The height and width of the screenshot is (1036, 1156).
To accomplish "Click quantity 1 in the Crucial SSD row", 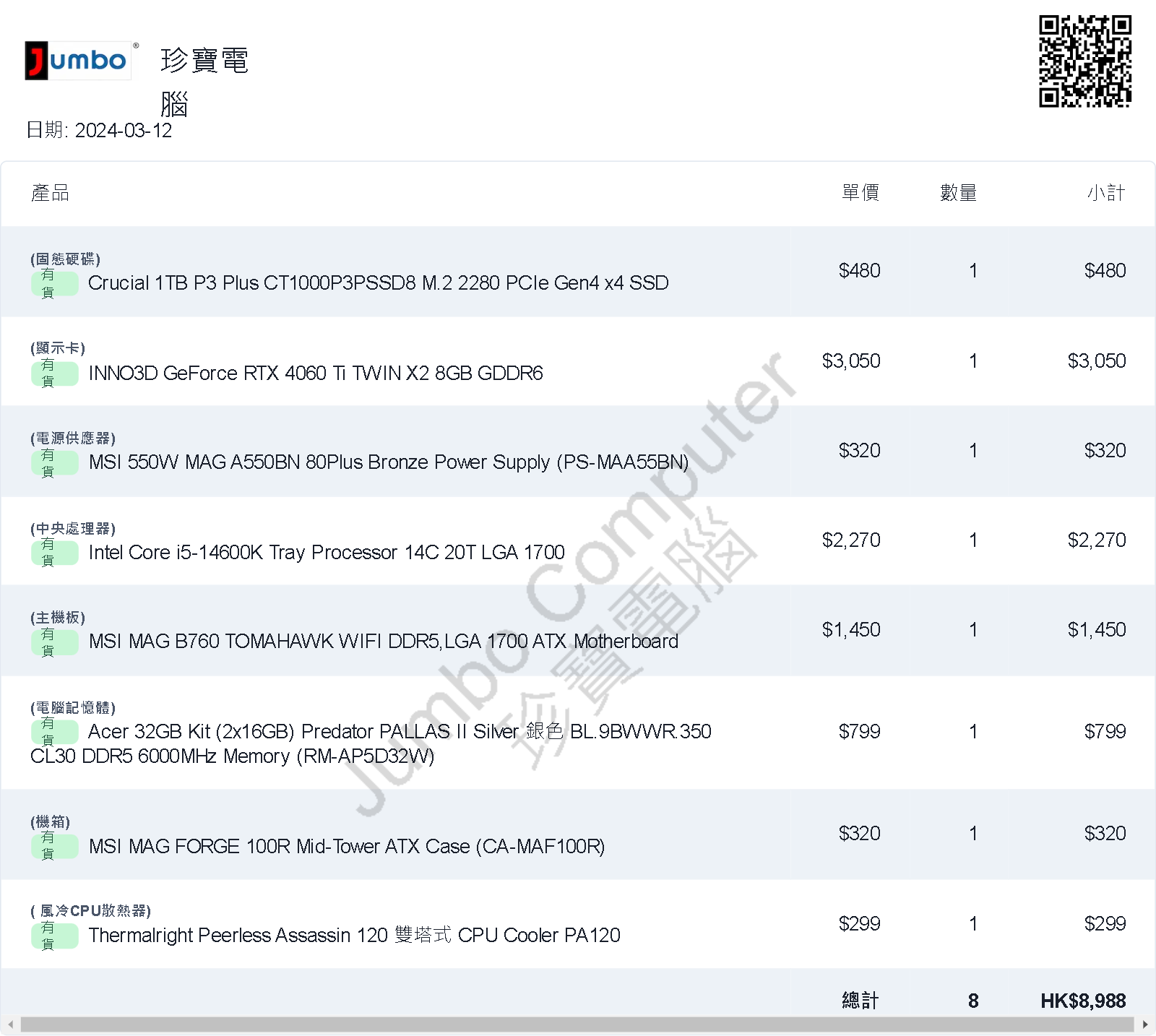I will 973,271.
